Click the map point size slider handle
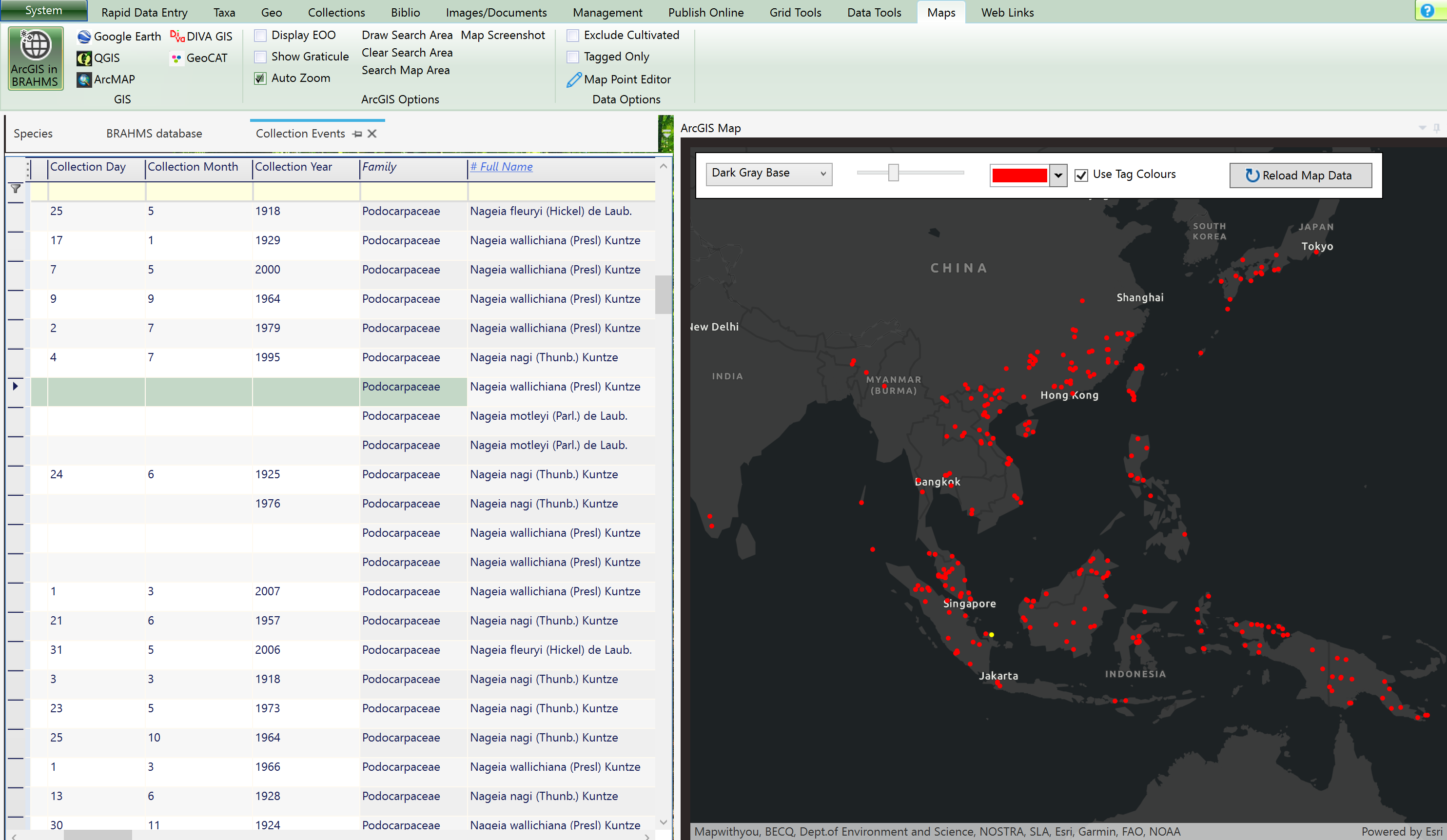The height and width of the screenshot is (840, 1447). pos(893,172)
